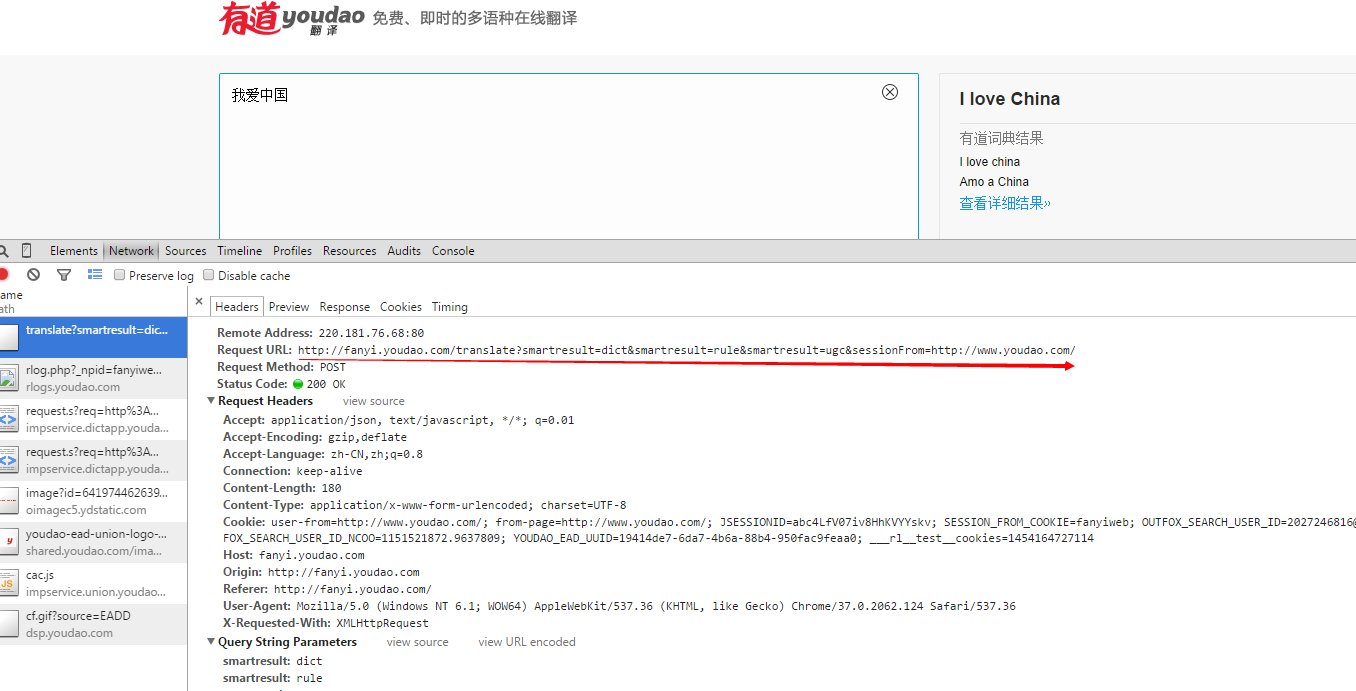Screen dimensions: 1356x691
Task: Toggle device mode phone icon in DevTools
Action: (27, 251)
